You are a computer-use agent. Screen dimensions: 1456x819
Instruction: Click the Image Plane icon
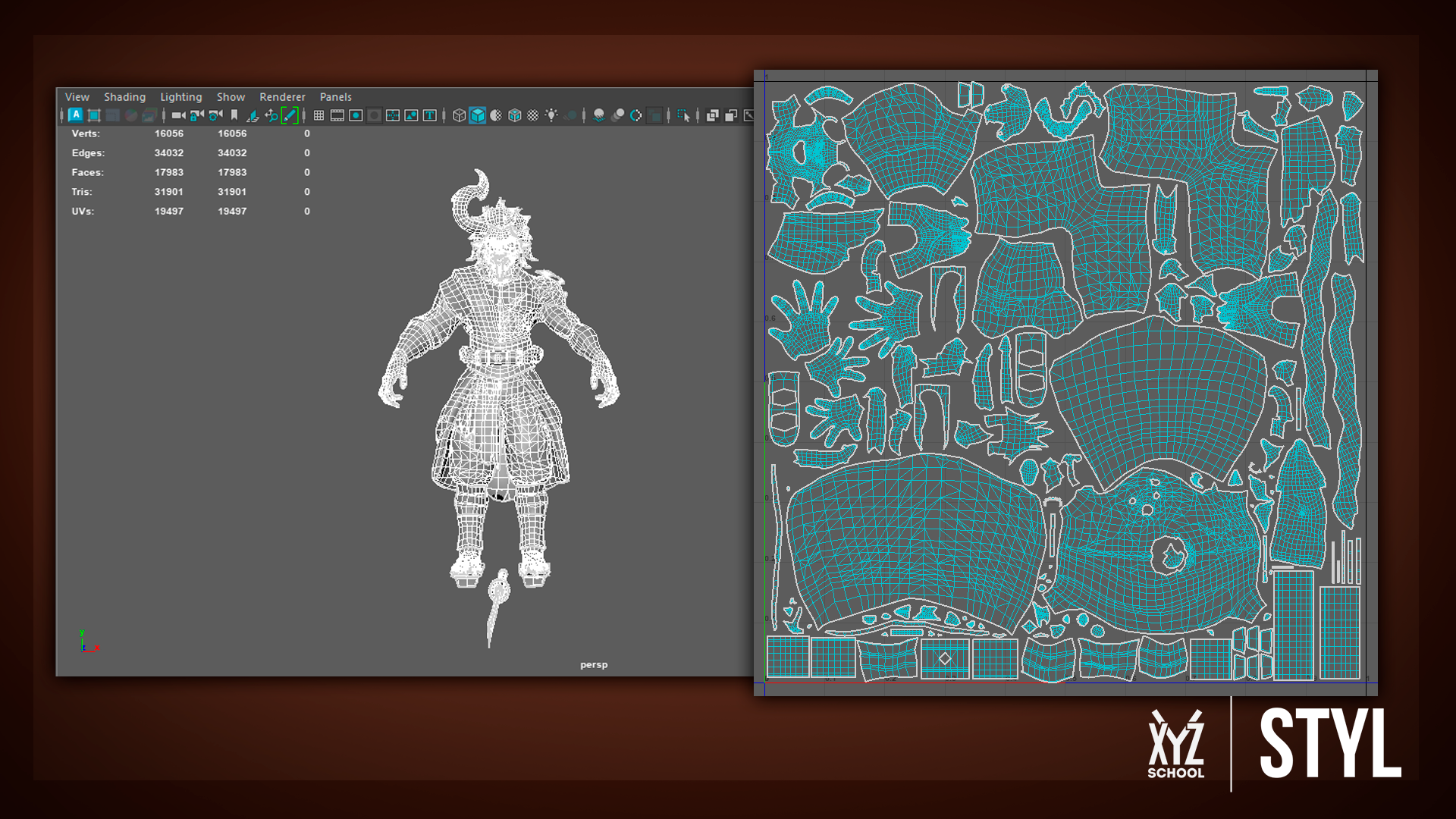click(253, 115)
